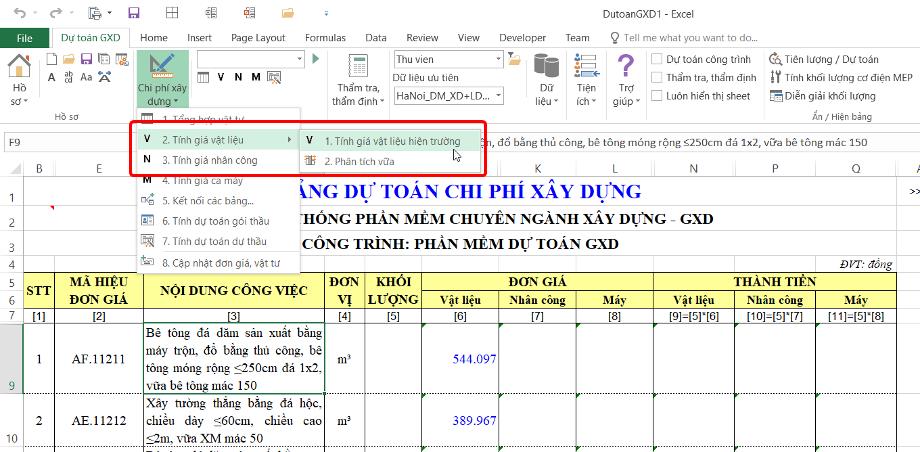920x452 pixels.
Task: Click the Trợ giúp question mark icon
Action: coord(625,69)
